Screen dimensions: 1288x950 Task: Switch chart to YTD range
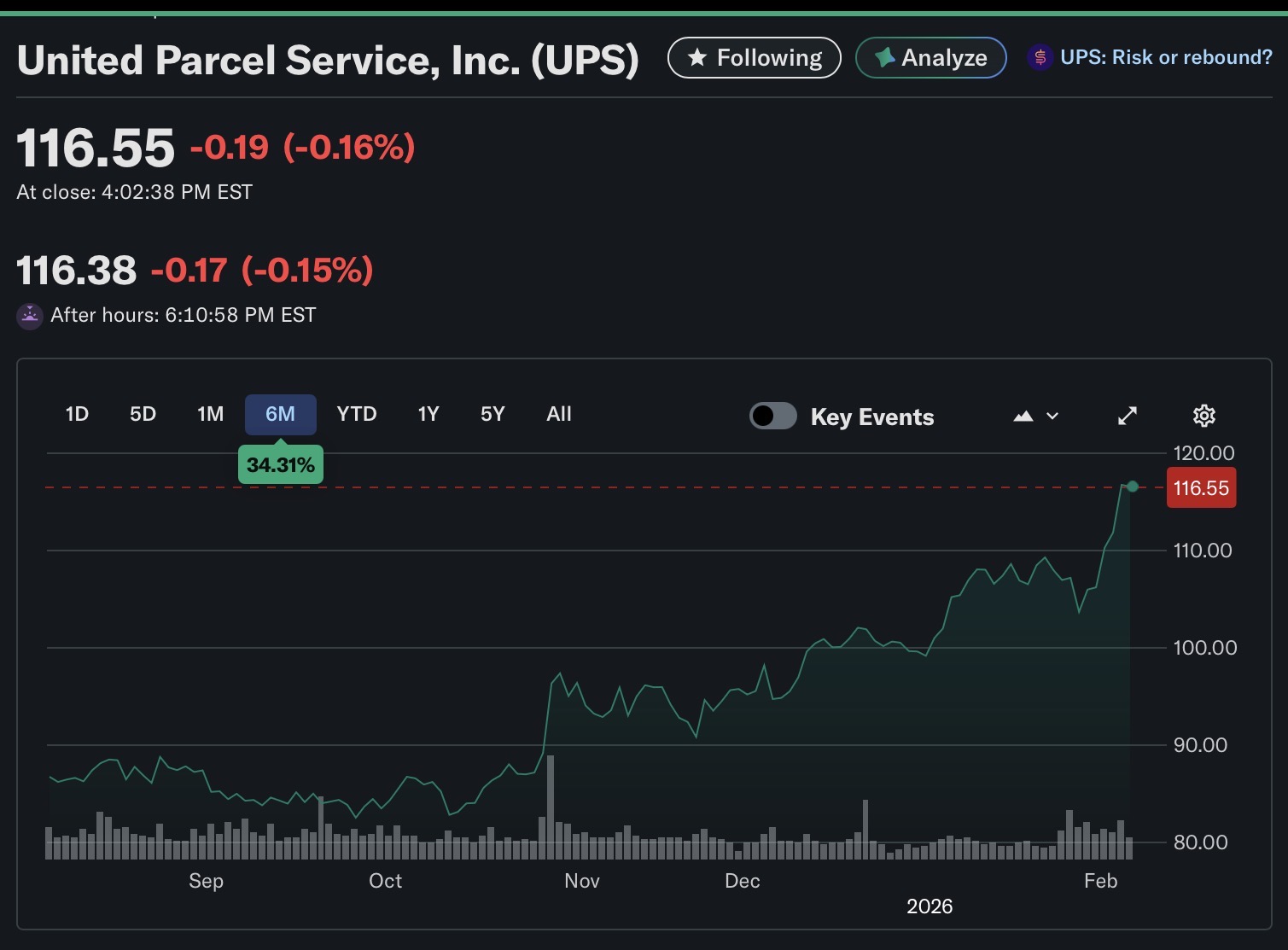356,414
